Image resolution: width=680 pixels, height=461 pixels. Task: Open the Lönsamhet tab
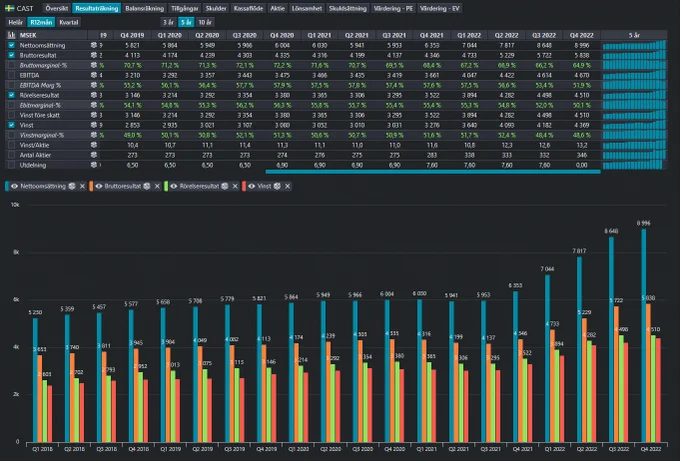pos(307,8)
